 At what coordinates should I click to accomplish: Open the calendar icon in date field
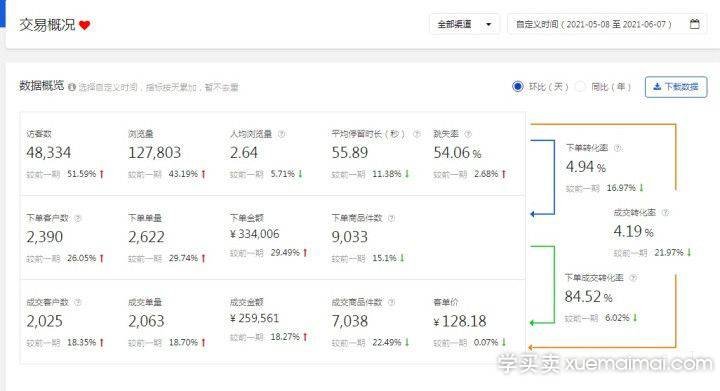tap(695, 24)
